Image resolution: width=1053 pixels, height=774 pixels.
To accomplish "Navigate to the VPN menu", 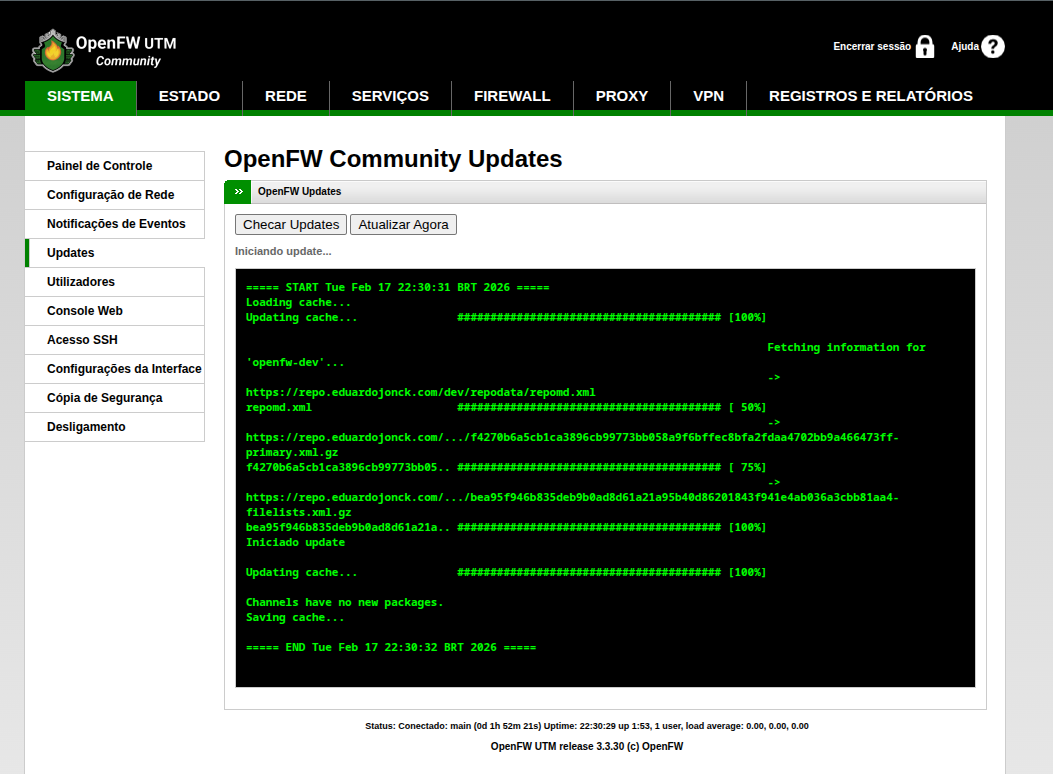I will tap(708, 96).
